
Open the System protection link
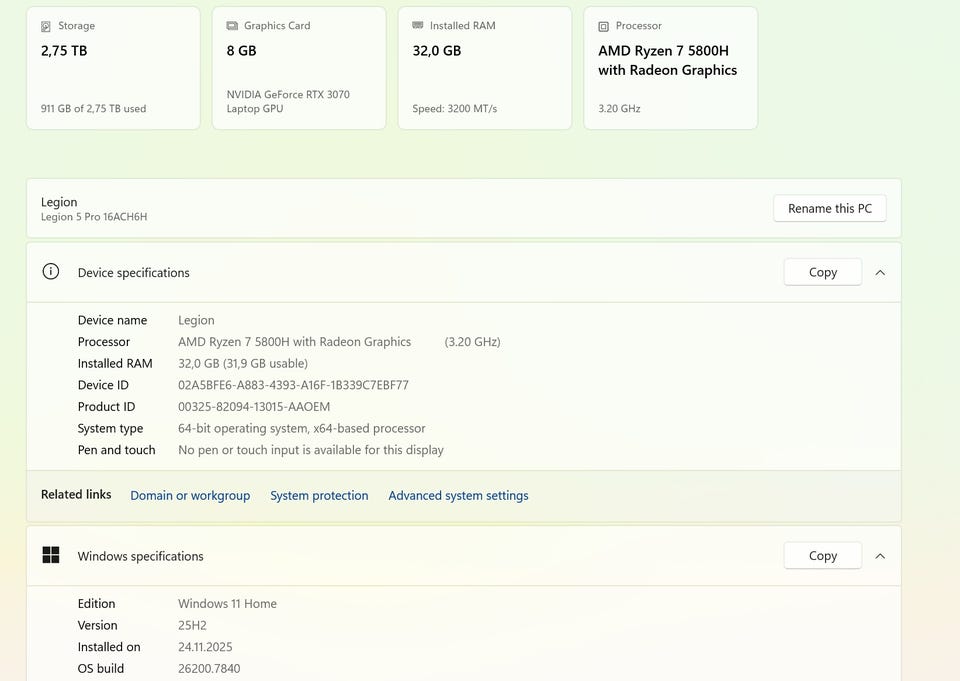(x=319, y=495)
